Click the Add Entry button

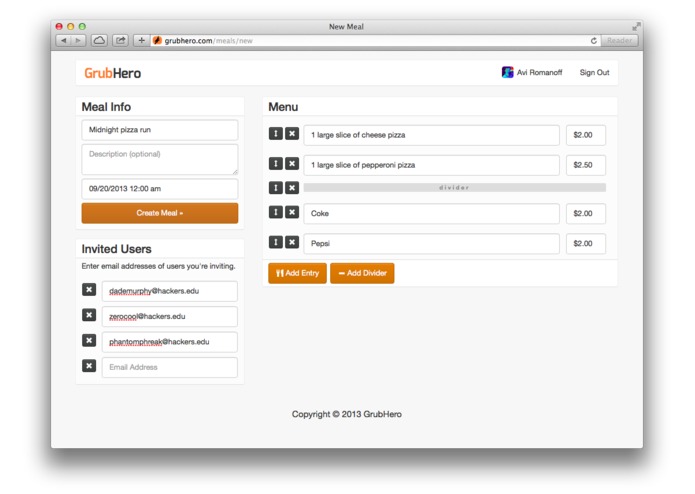(x=297, y=273)
